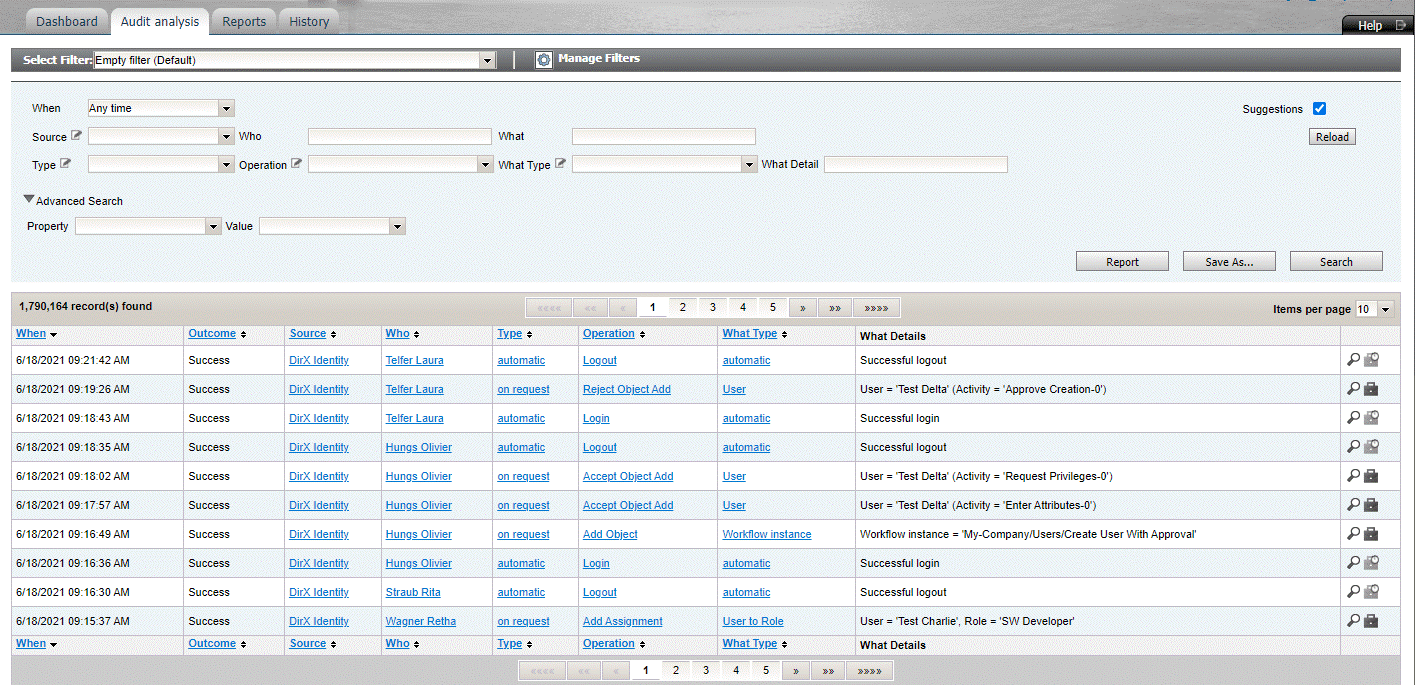Screen dimensions: 1417x685
Task: Uncheck the Suggestions checkbox
Action: 1319,109
